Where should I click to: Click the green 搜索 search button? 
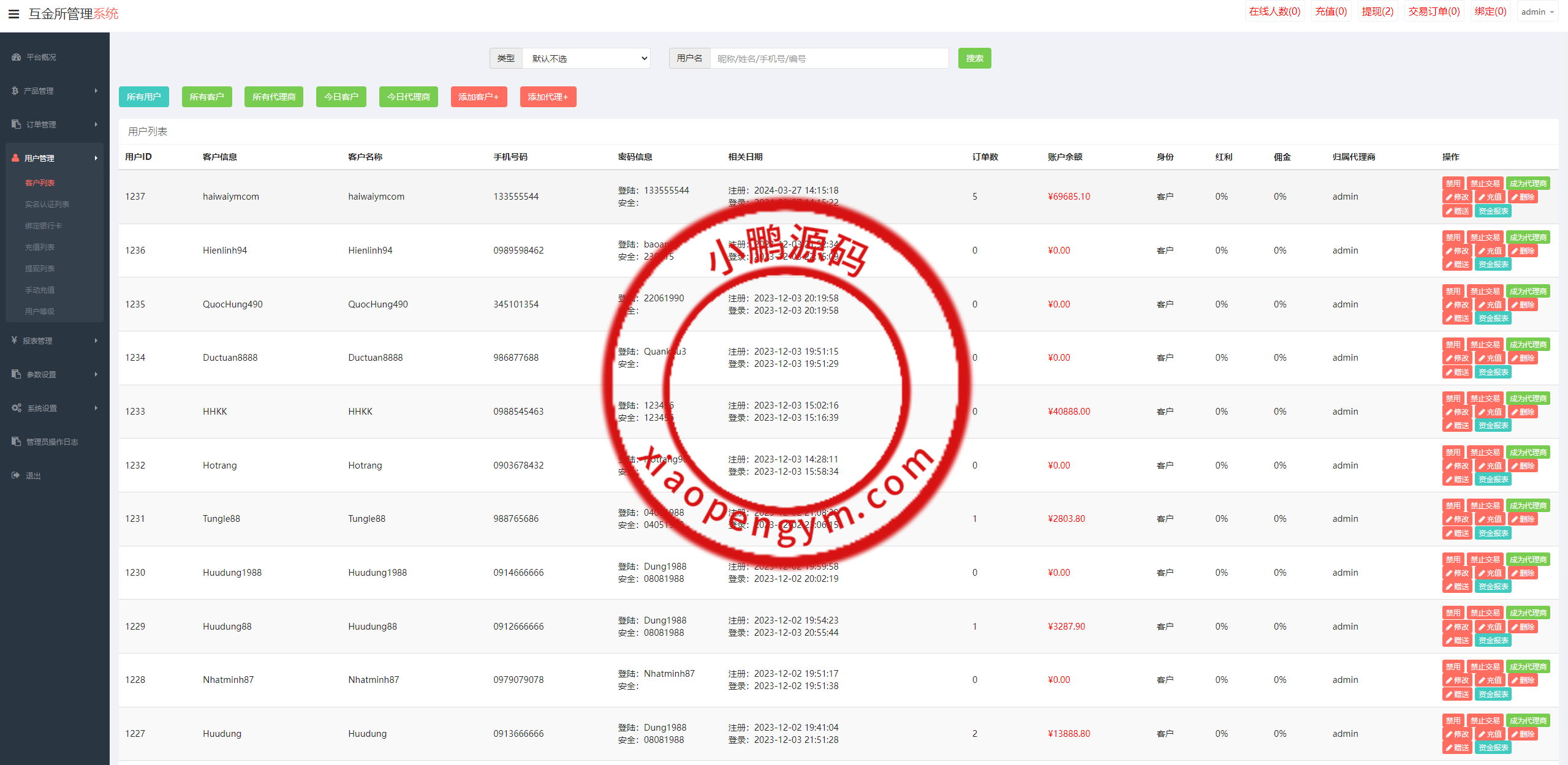click(974, 58)
